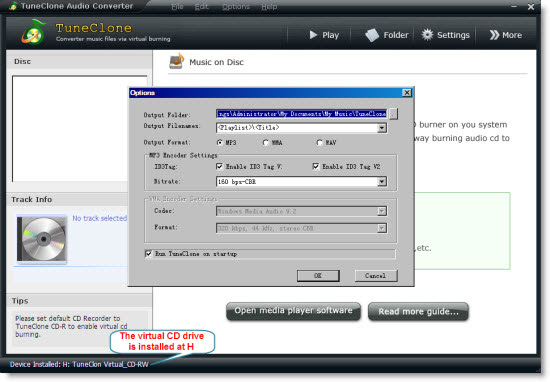Viewport: 550px width, 382px height.
Task: Select WMA output format radio button
Action: [266, 142]
